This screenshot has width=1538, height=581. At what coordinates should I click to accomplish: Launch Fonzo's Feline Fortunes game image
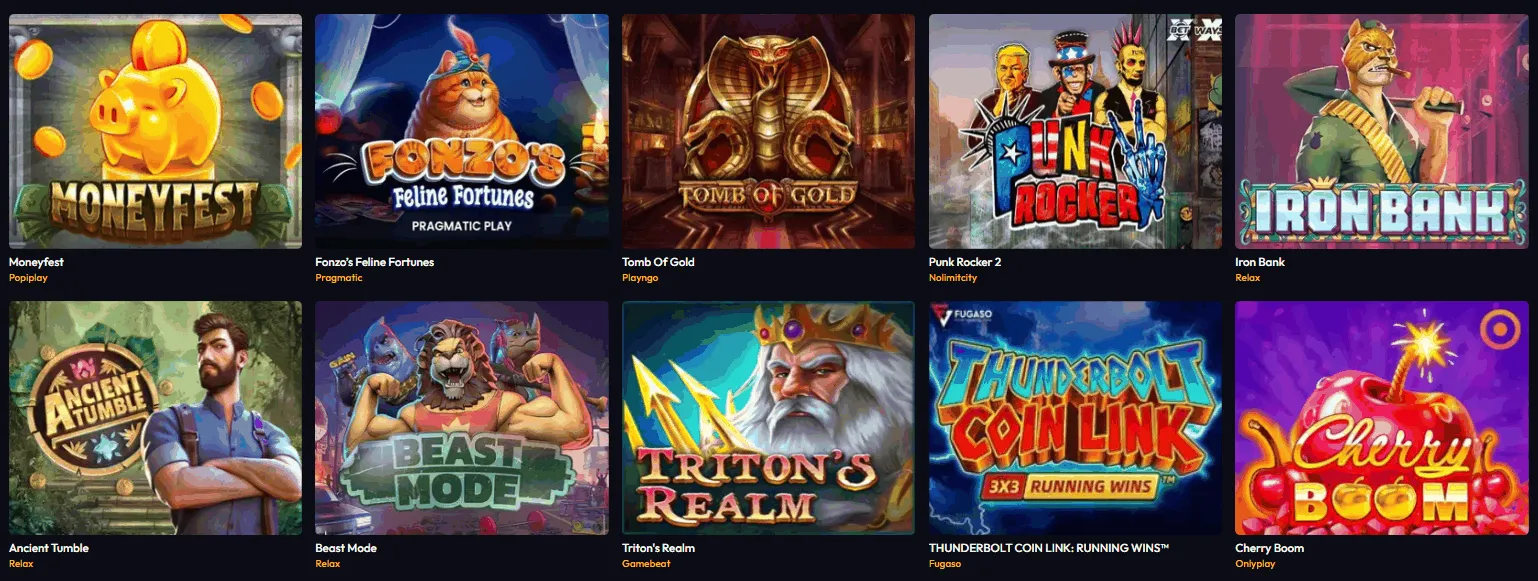pyautogui.click(x=462, y=131)
